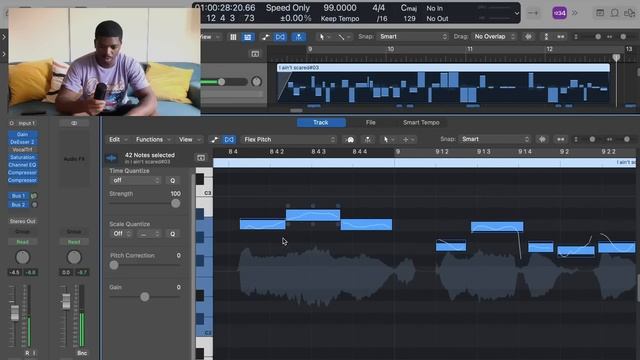Open the DeEsser 2 plugin slot
The image size is (640, 360).
(22, 142)
